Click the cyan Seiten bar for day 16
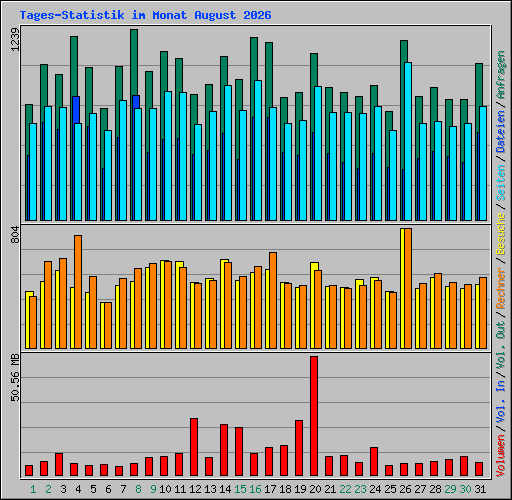Screen dimensions: 512x500 [258, 150]
